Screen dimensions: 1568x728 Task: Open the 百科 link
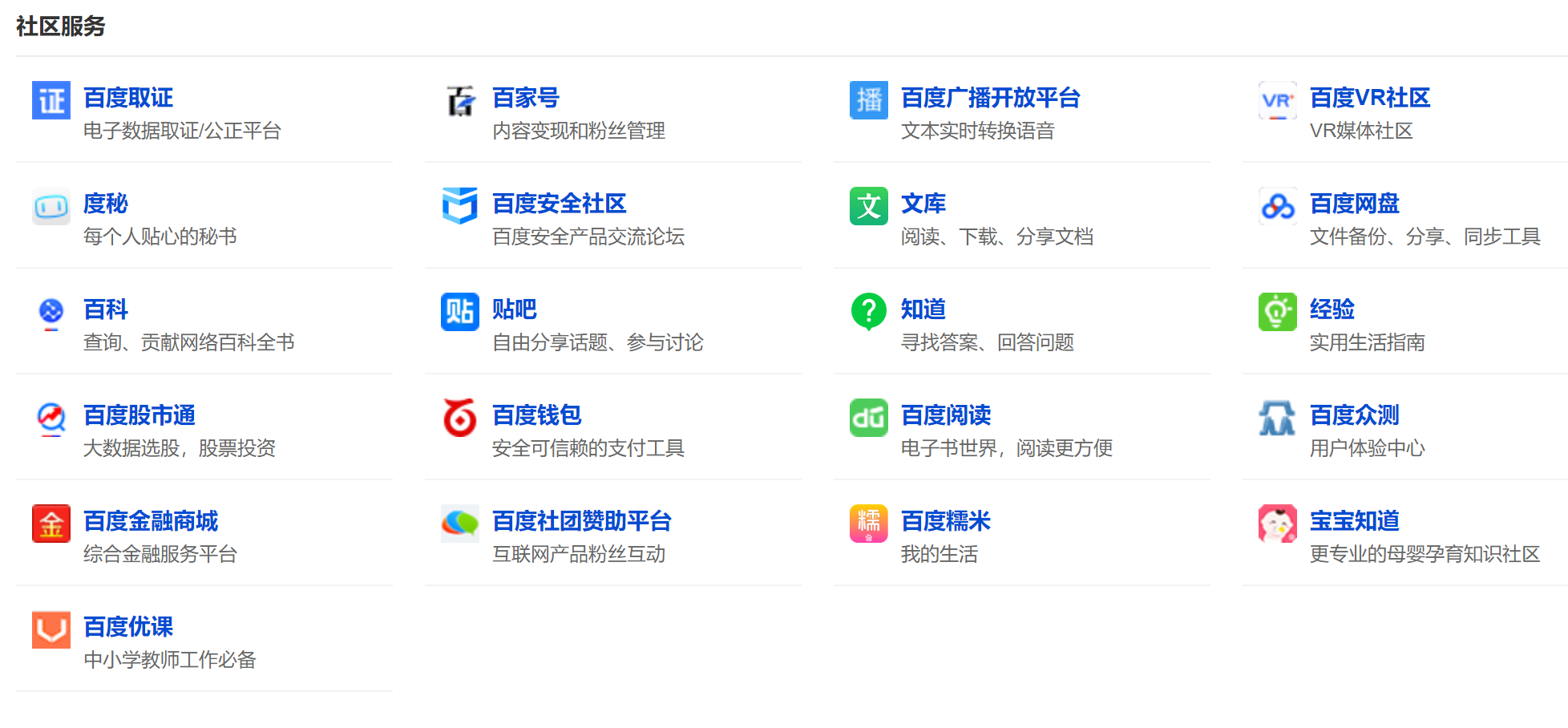click(106, 309)
